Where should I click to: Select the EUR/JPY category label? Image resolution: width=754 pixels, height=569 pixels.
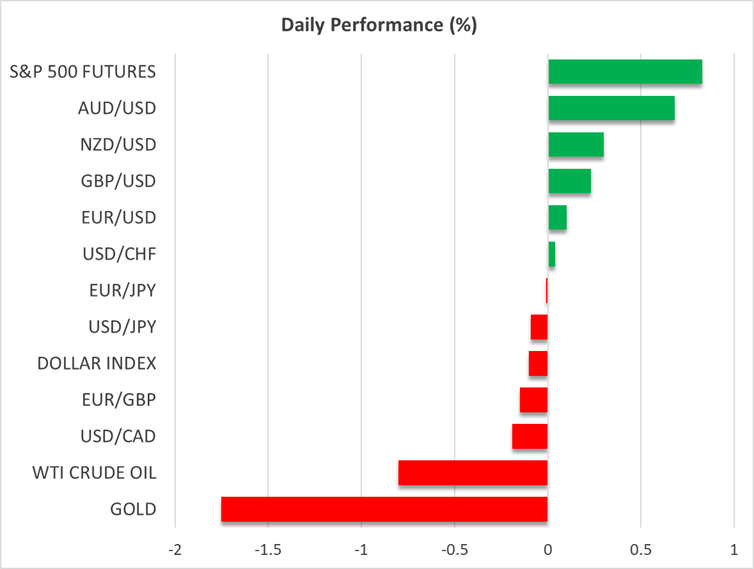(x=123, y=290)
